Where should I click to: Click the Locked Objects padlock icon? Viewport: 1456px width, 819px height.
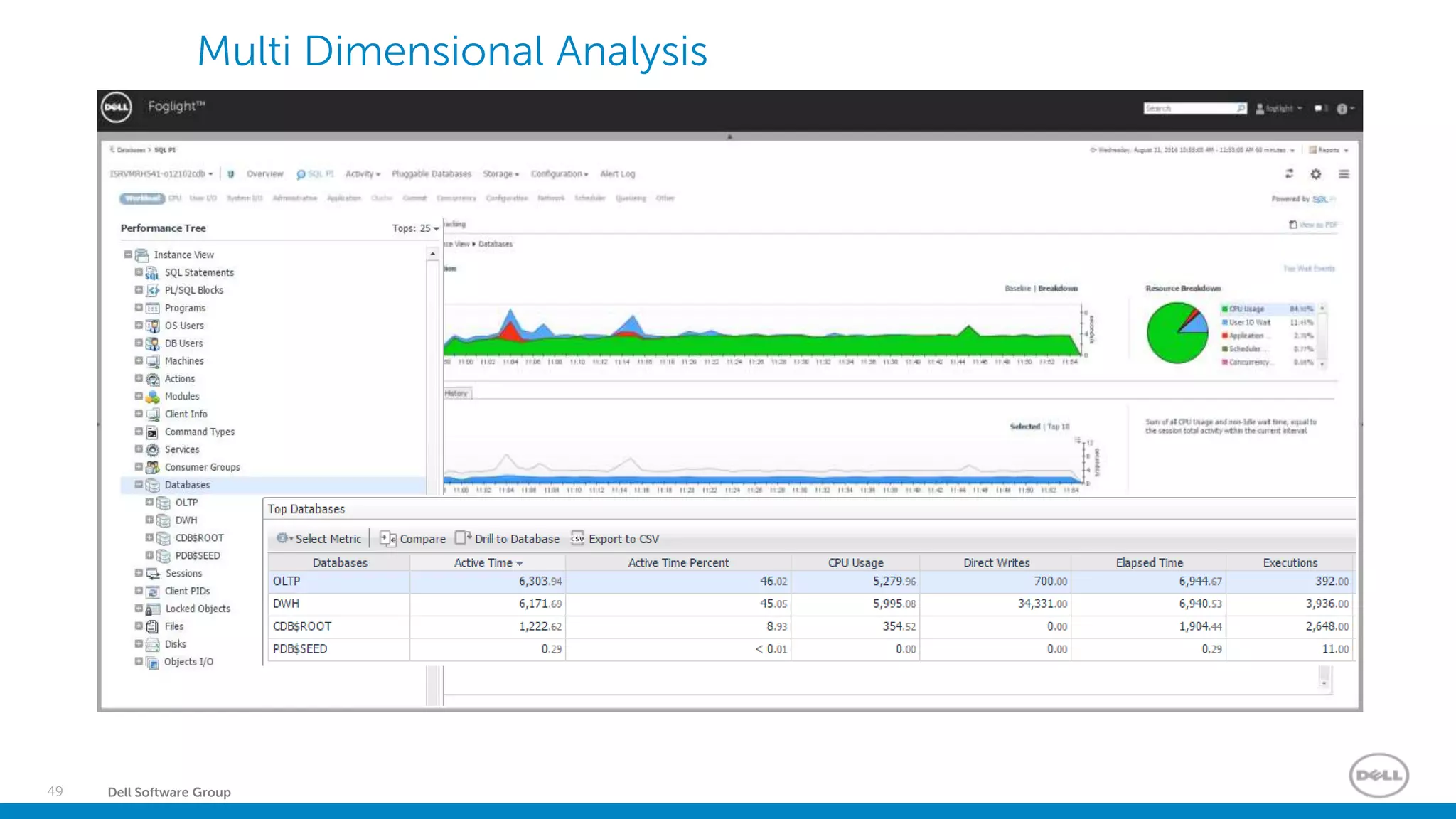(152, 609)
